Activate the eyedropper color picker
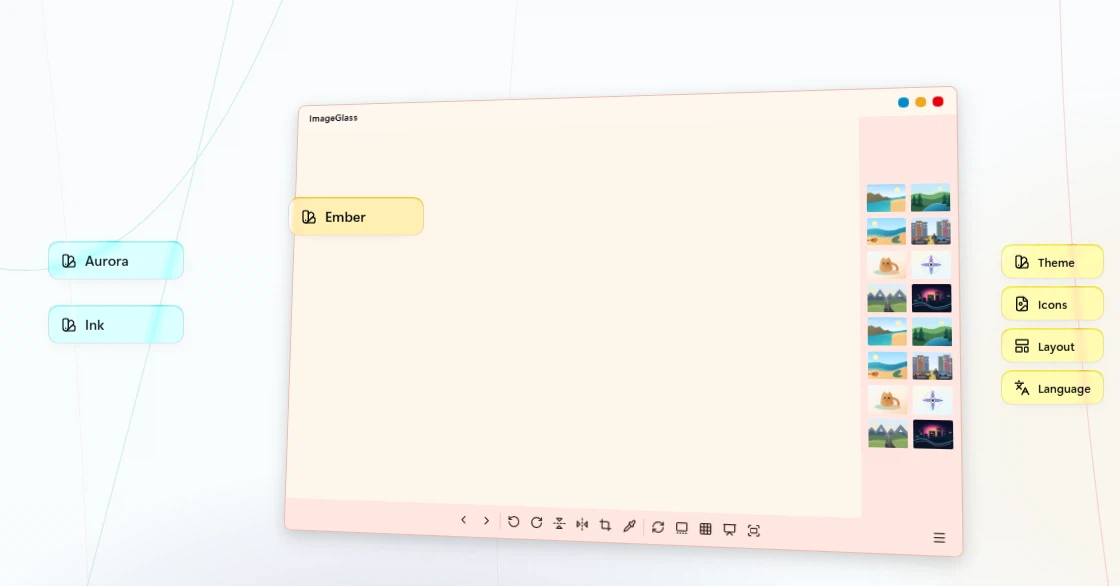The height and width of the screenshot is (586, 1120). click(629, 526)
